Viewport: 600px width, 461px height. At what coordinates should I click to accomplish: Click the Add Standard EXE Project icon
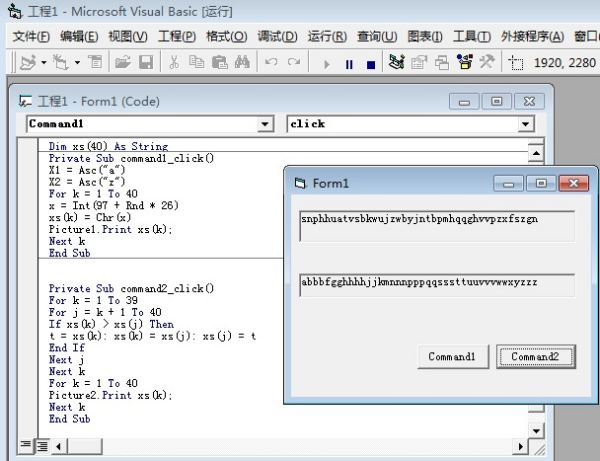pos(28,62)
